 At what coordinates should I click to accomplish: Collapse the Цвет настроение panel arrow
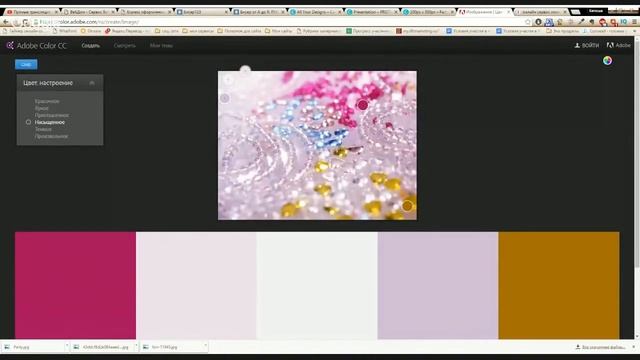coord(92,83)
